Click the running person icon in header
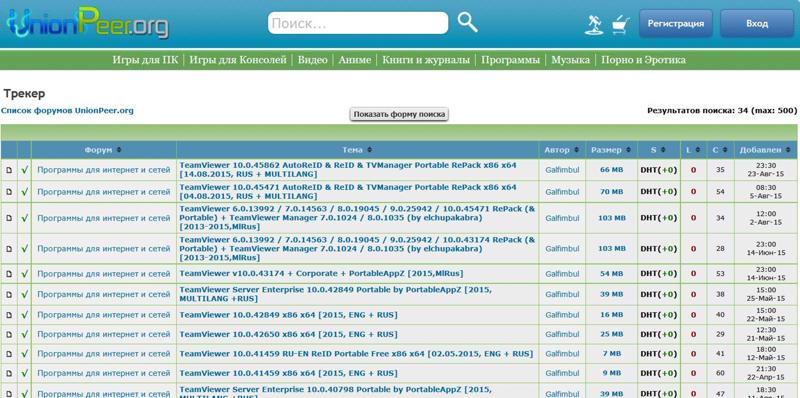The image size is (800, 398). [x=594, y=24]
